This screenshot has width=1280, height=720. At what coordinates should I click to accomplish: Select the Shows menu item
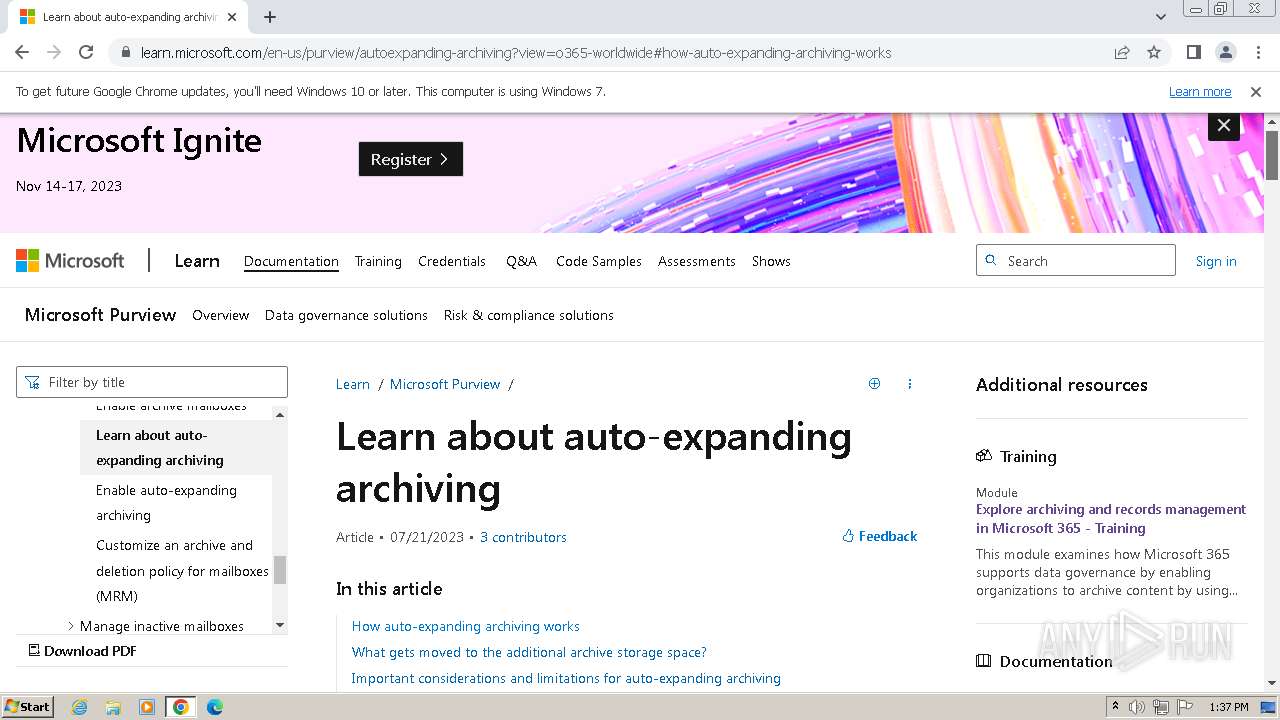[771, 261]
